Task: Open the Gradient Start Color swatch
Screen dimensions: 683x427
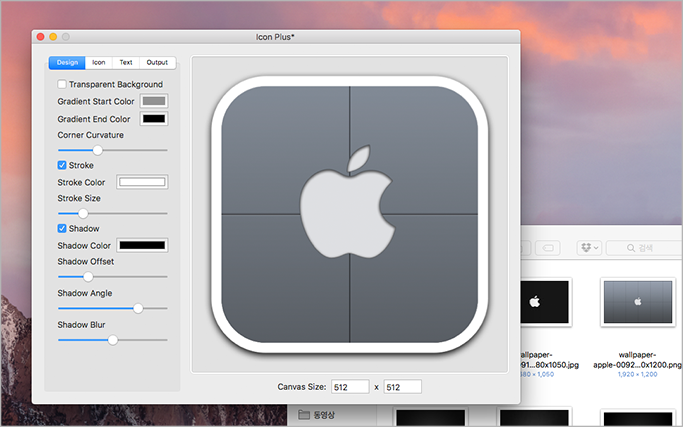Action: [154, 101]
